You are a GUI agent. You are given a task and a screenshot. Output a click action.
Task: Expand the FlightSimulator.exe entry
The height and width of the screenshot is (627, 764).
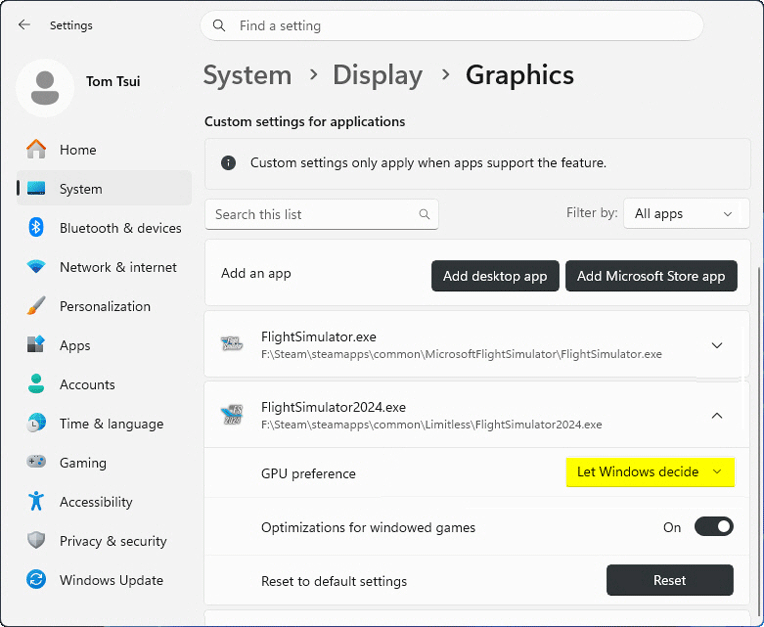point(716,345)
